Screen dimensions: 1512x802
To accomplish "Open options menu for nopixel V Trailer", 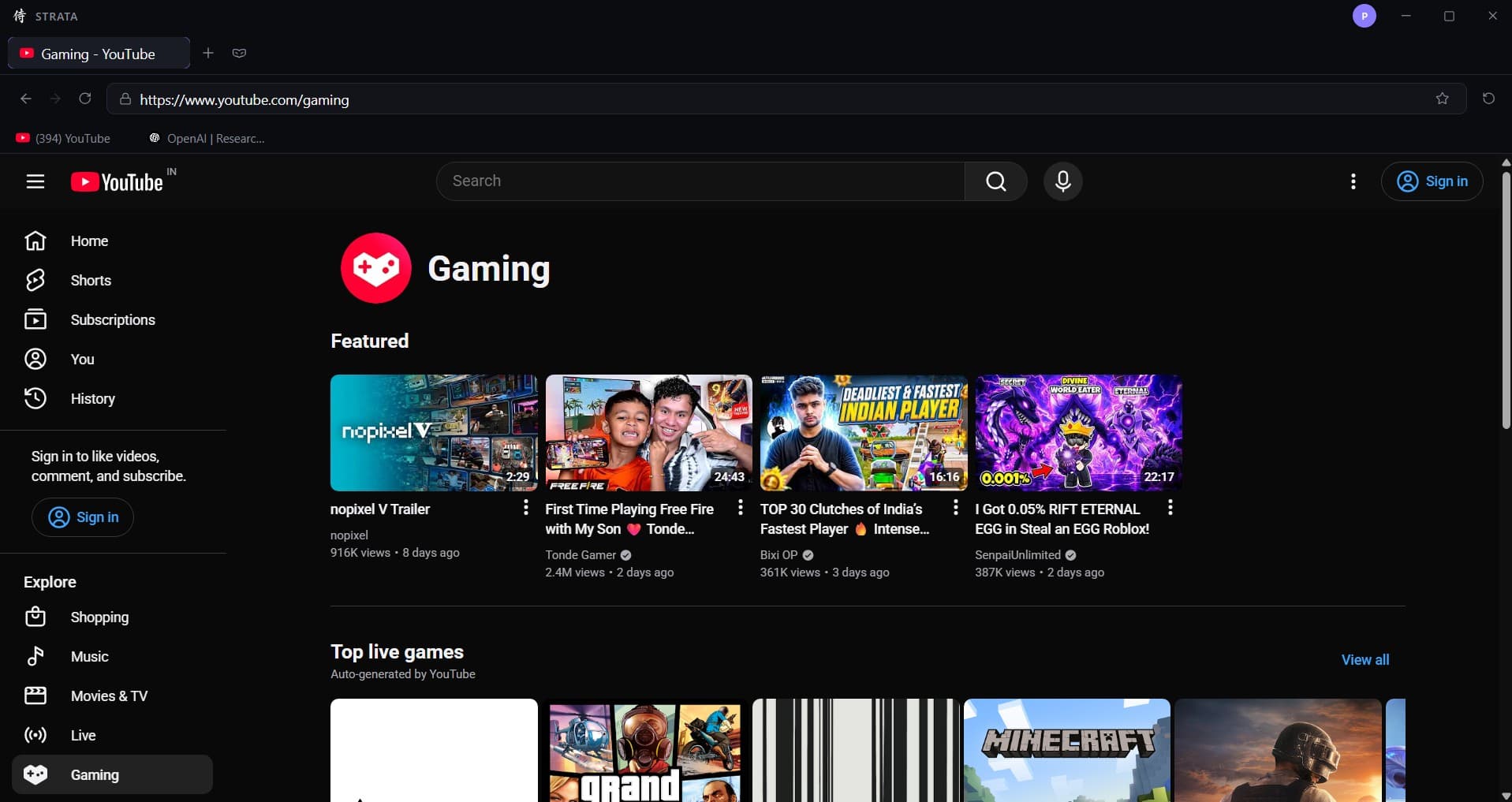I will (525, 507).
